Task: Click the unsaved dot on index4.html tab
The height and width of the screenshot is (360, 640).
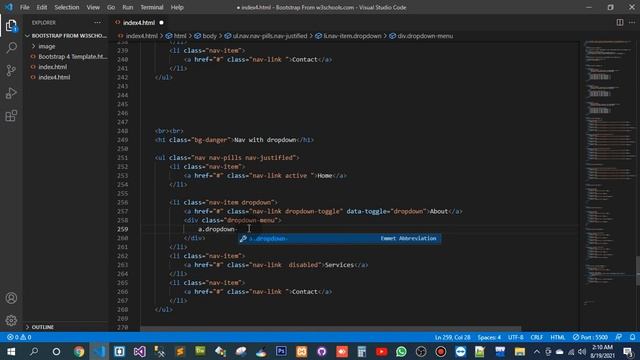Action: pyautogui.click(x=161, y=22)
